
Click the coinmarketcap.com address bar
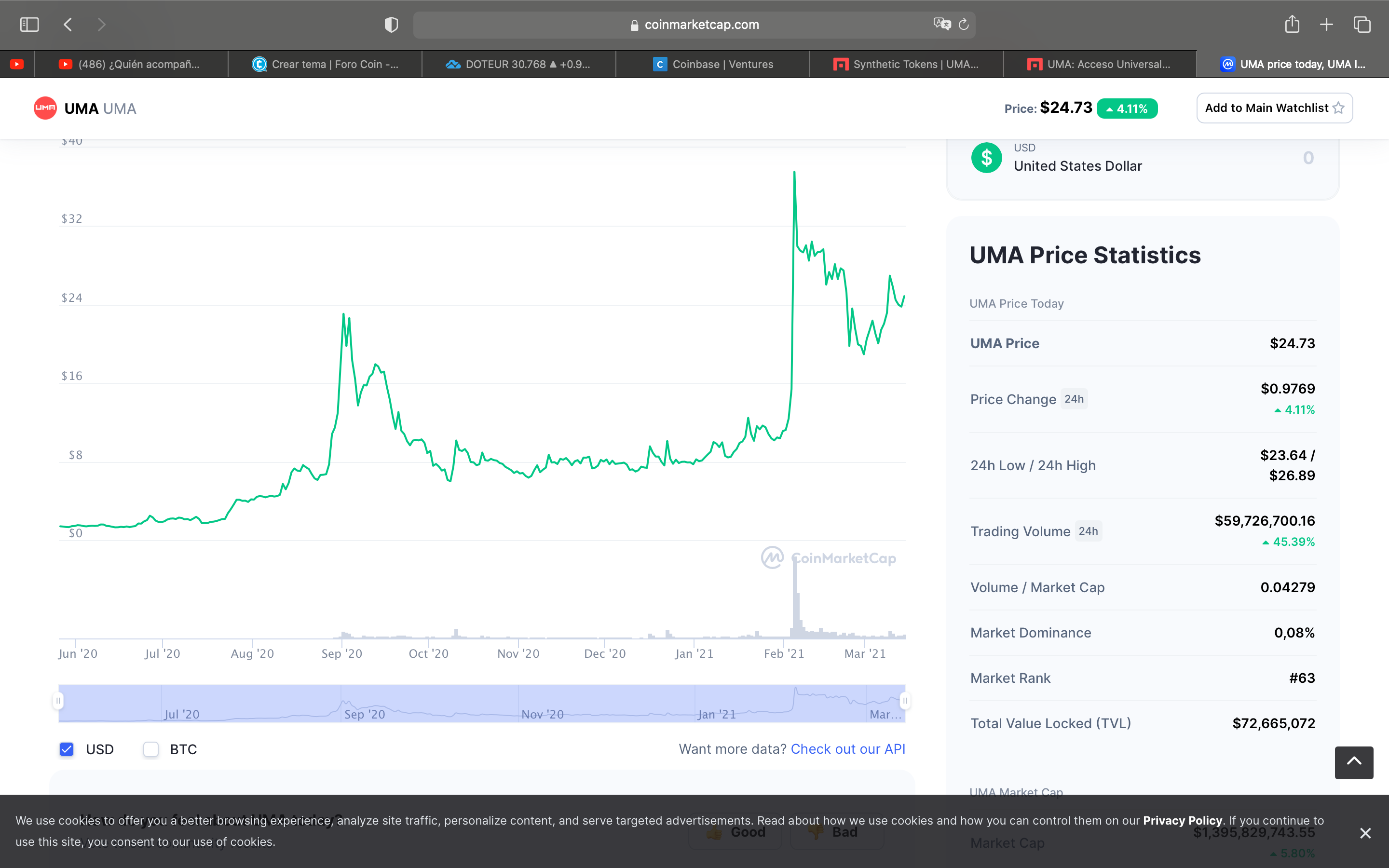[x=694, y=25]
